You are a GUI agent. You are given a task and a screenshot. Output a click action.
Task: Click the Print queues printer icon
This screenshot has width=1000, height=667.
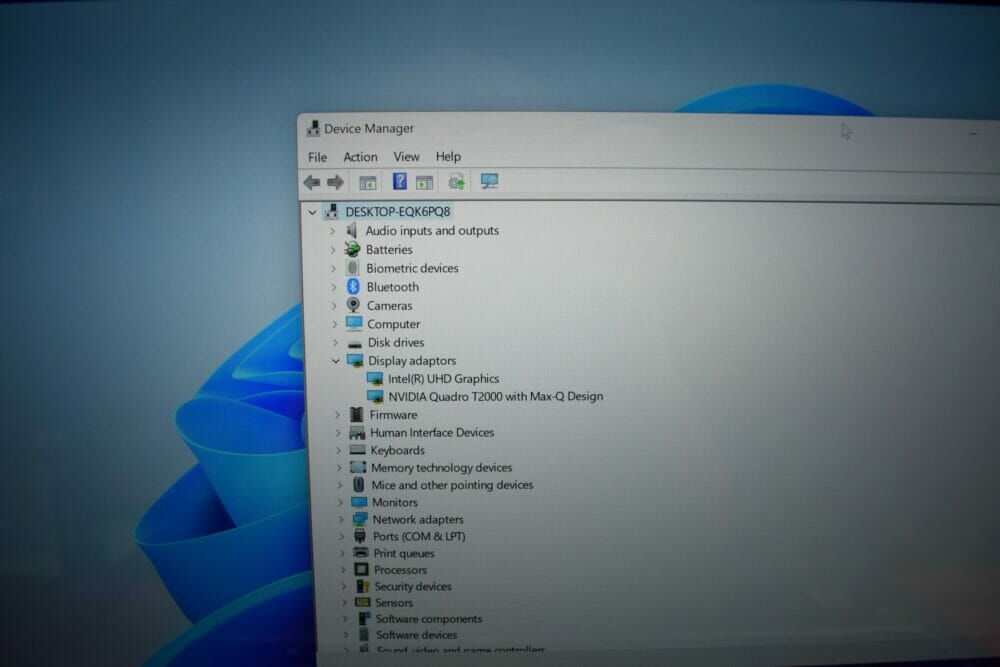click(361, 553)
